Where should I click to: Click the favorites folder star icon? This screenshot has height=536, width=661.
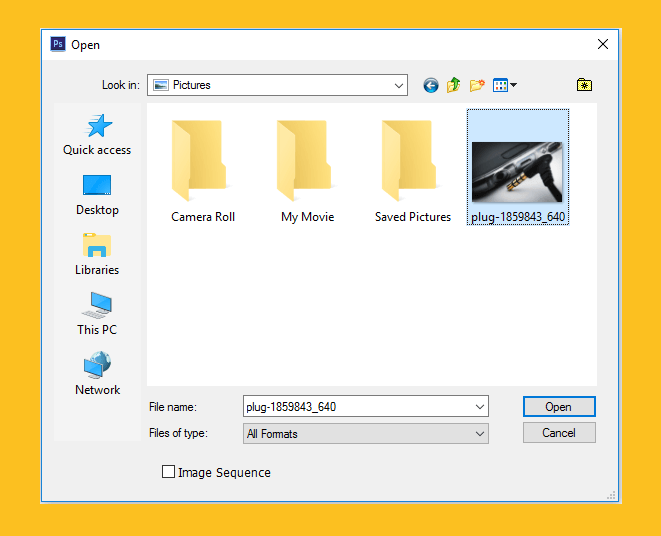click(x=584, y=85)
